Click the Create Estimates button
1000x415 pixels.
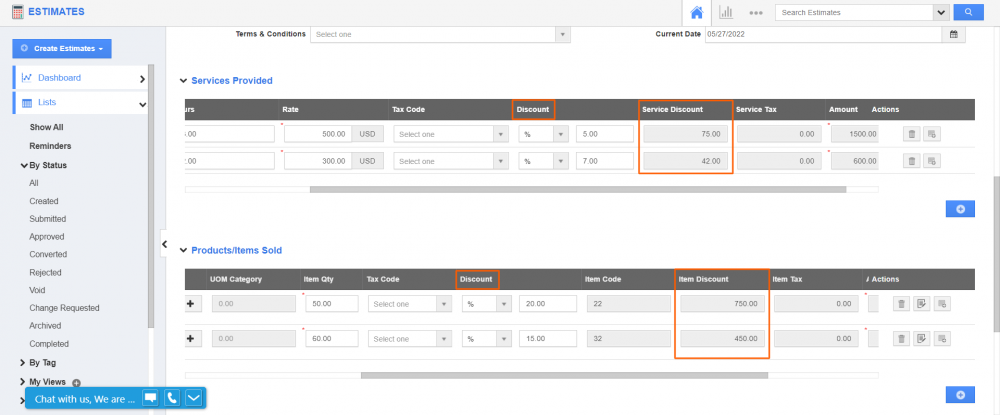(62, 48)
